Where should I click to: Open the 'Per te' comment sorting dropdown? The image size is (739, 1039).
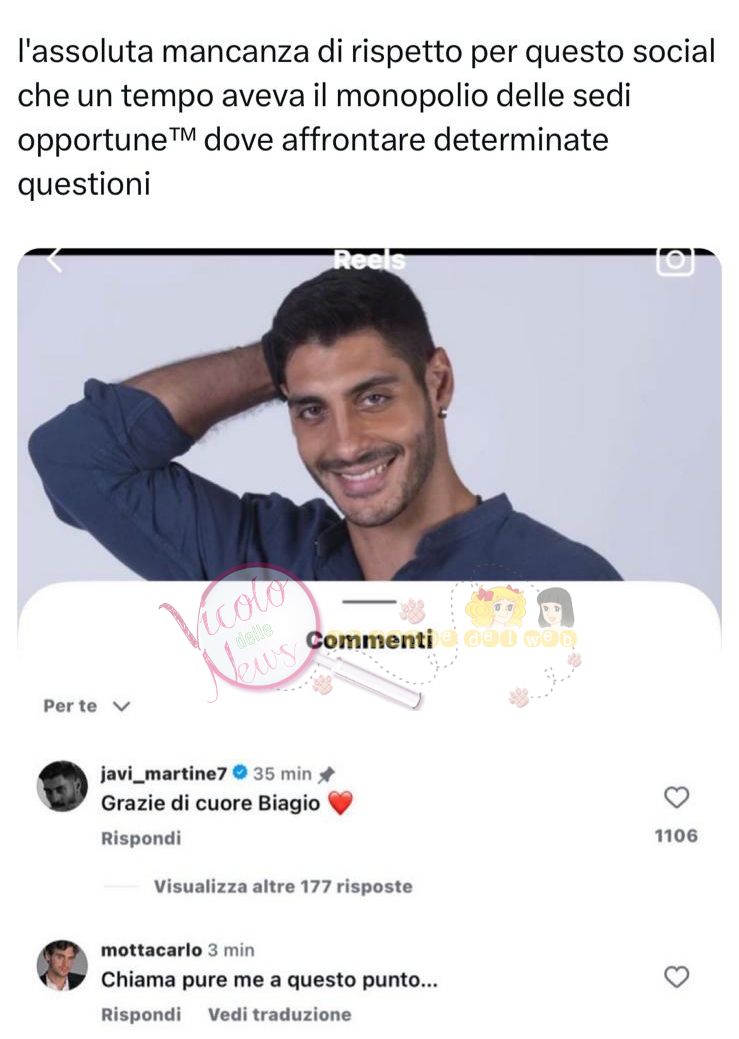(x=87, y=706)
